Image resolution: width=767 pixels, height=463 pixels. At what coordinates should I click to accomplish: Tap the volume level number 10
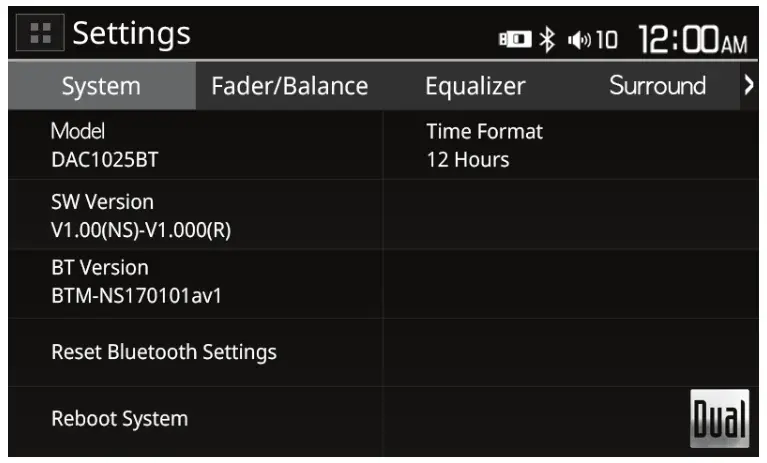606,41
